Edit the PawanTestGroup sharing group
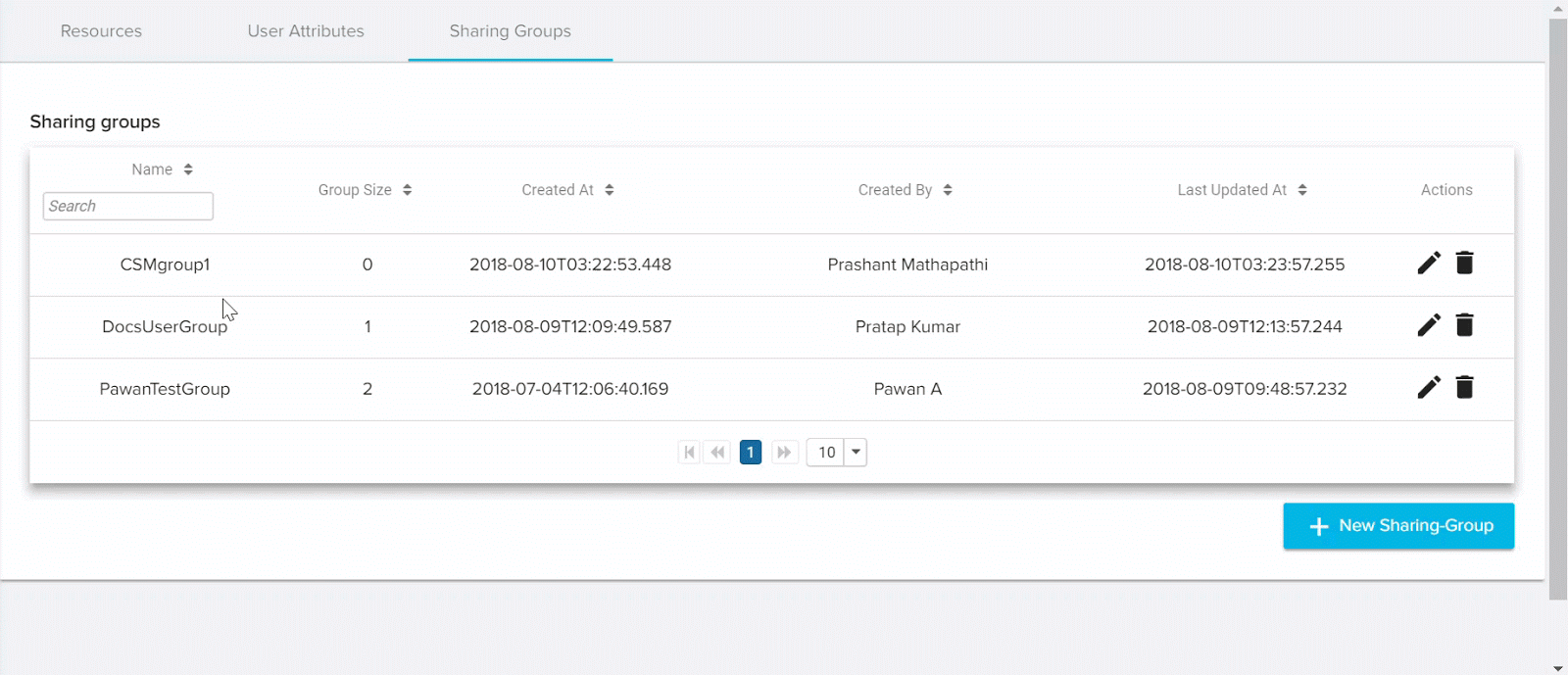The width and height of the screenshot is (1568, 675). coord(1429,388)
